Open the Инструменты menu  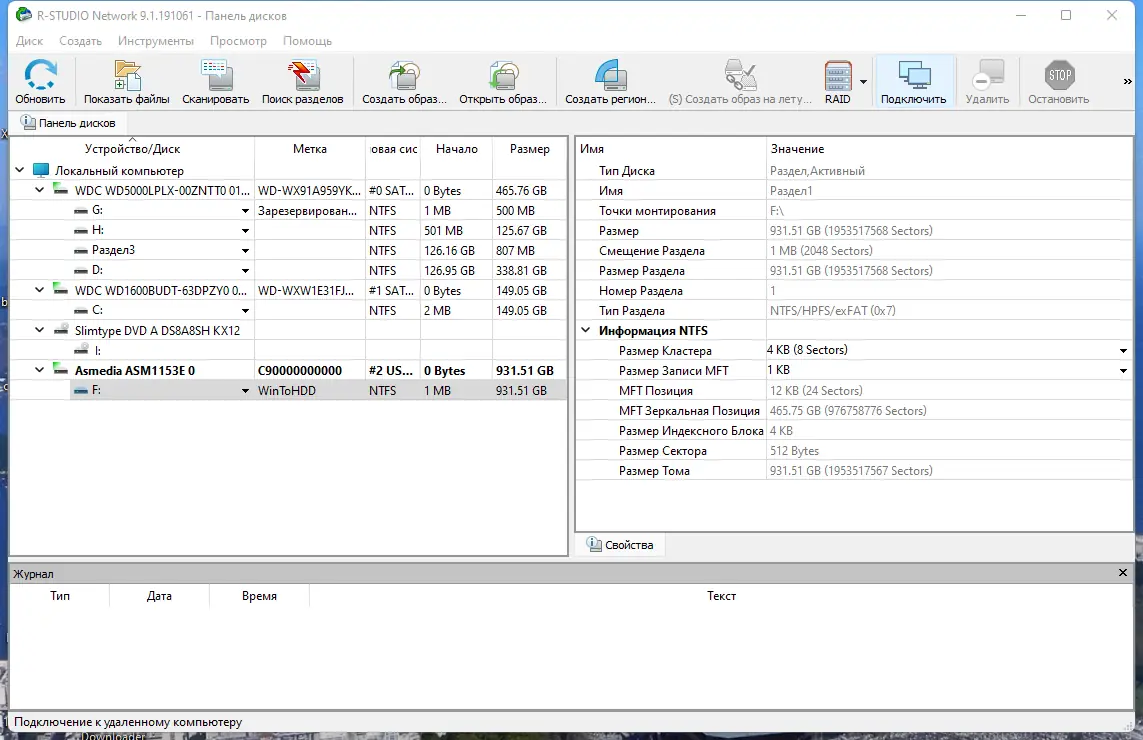156,41
